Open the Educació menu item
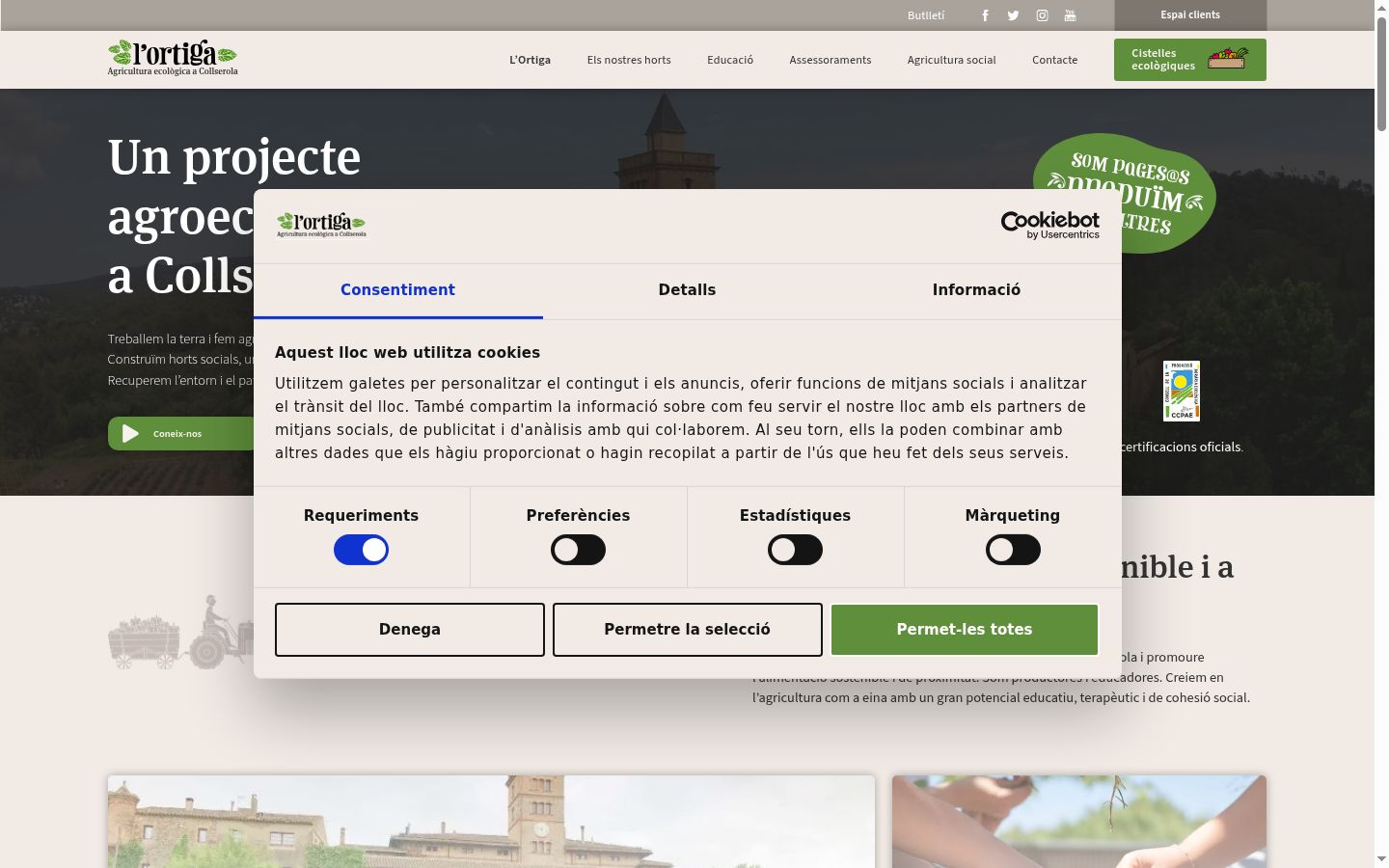Viewport: 1389px width, 868px height. click(x=730, y=60)
